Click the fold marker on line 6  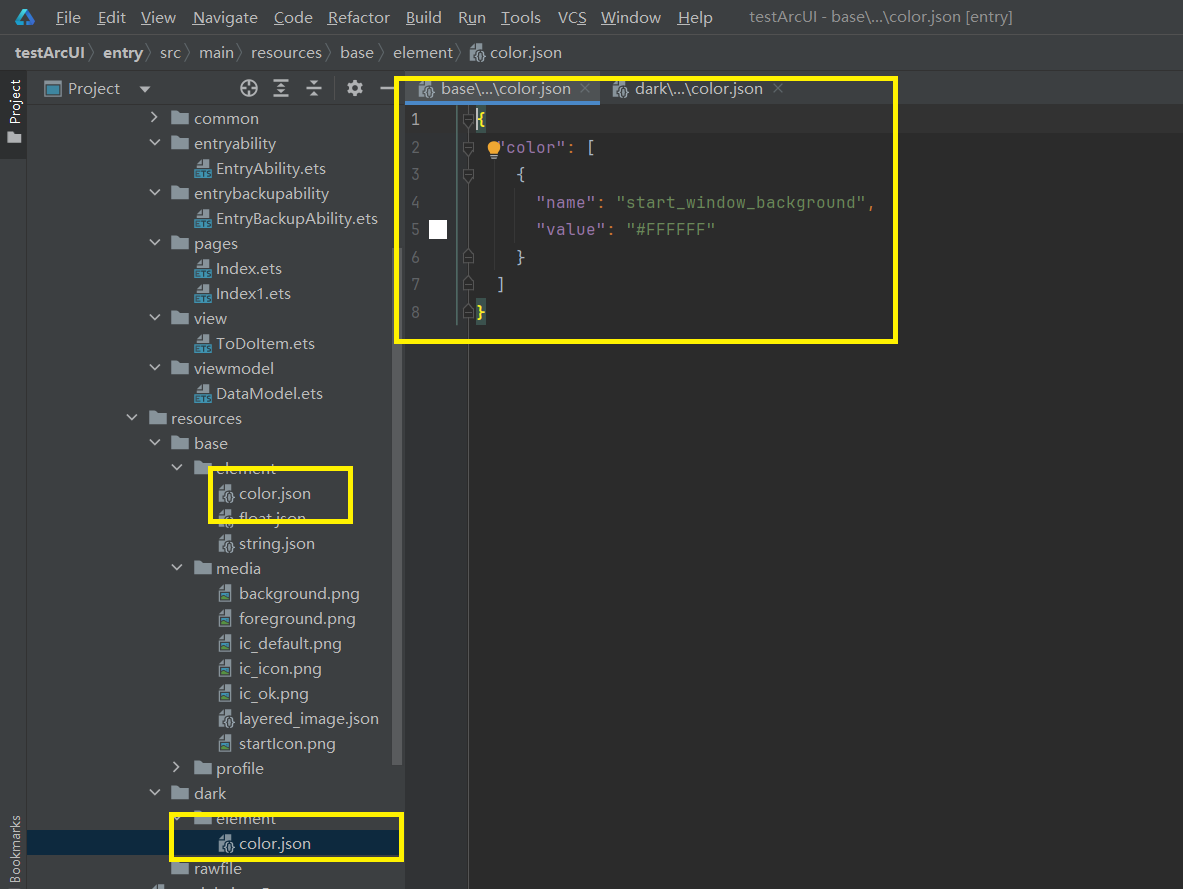coord(468,257)
